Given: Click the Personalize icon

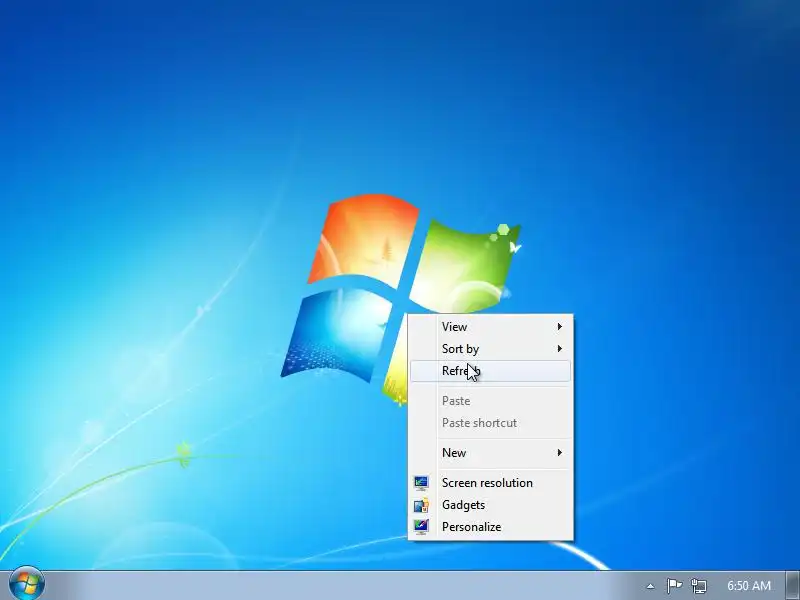Looking at the screenshot, I should [x=421, y=527].
